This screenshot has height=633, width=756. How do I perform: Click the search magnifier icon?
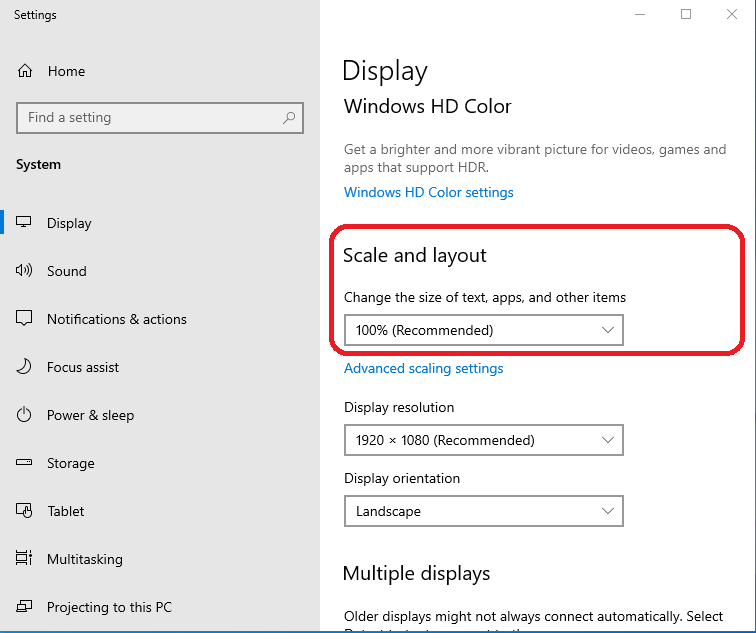289,118
